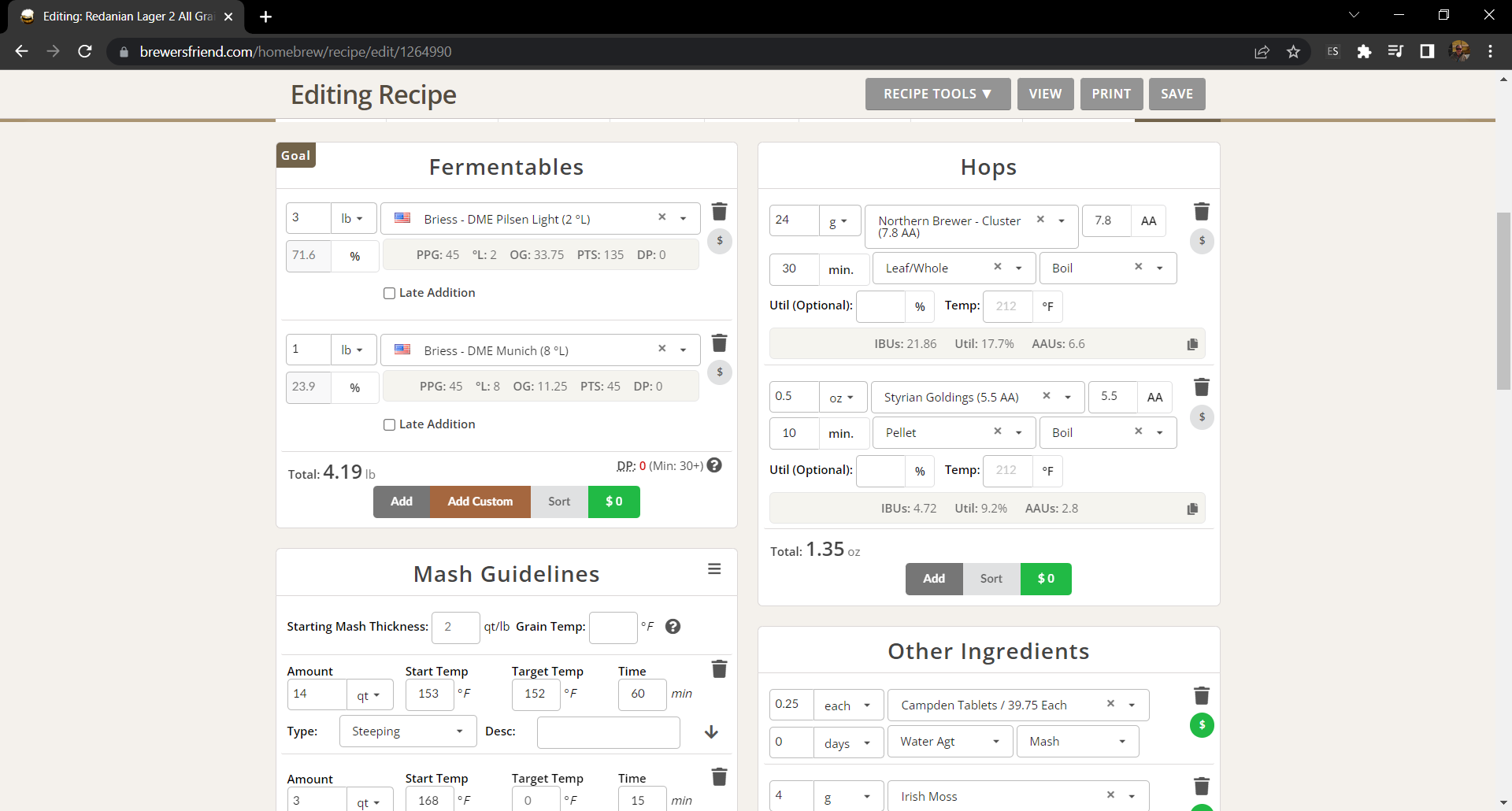1512x811 pixels.
Task: Open Mash Guidelines hamburger menu
Action: point(714,569)
